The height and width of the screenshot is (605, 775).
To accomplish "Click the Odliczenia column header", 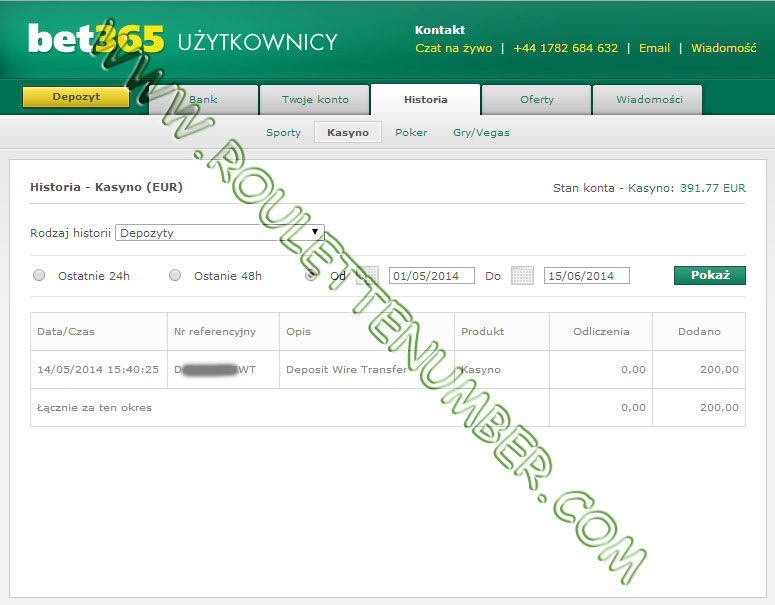I will (601, 332).
